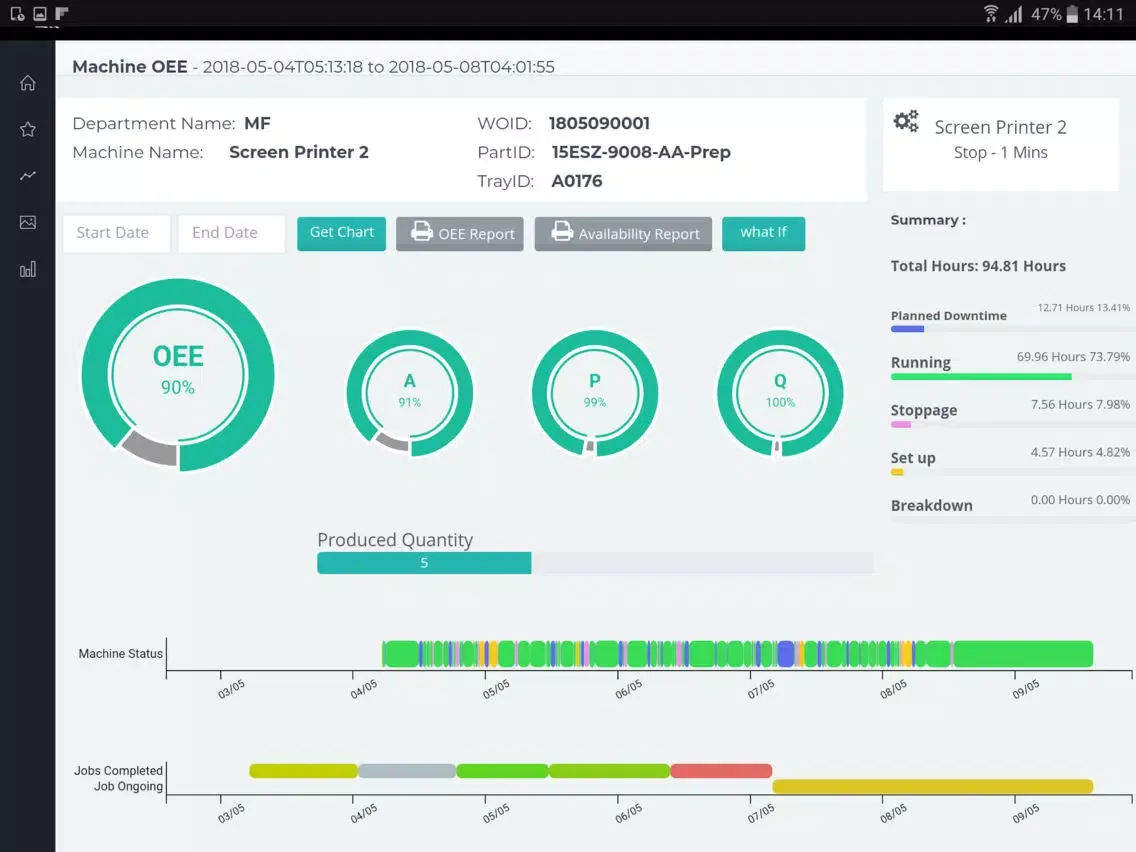Click the yellow Set up bar
Image resolution: width=1136 pixels, height=852 pixels.
(x=897, y=472)
